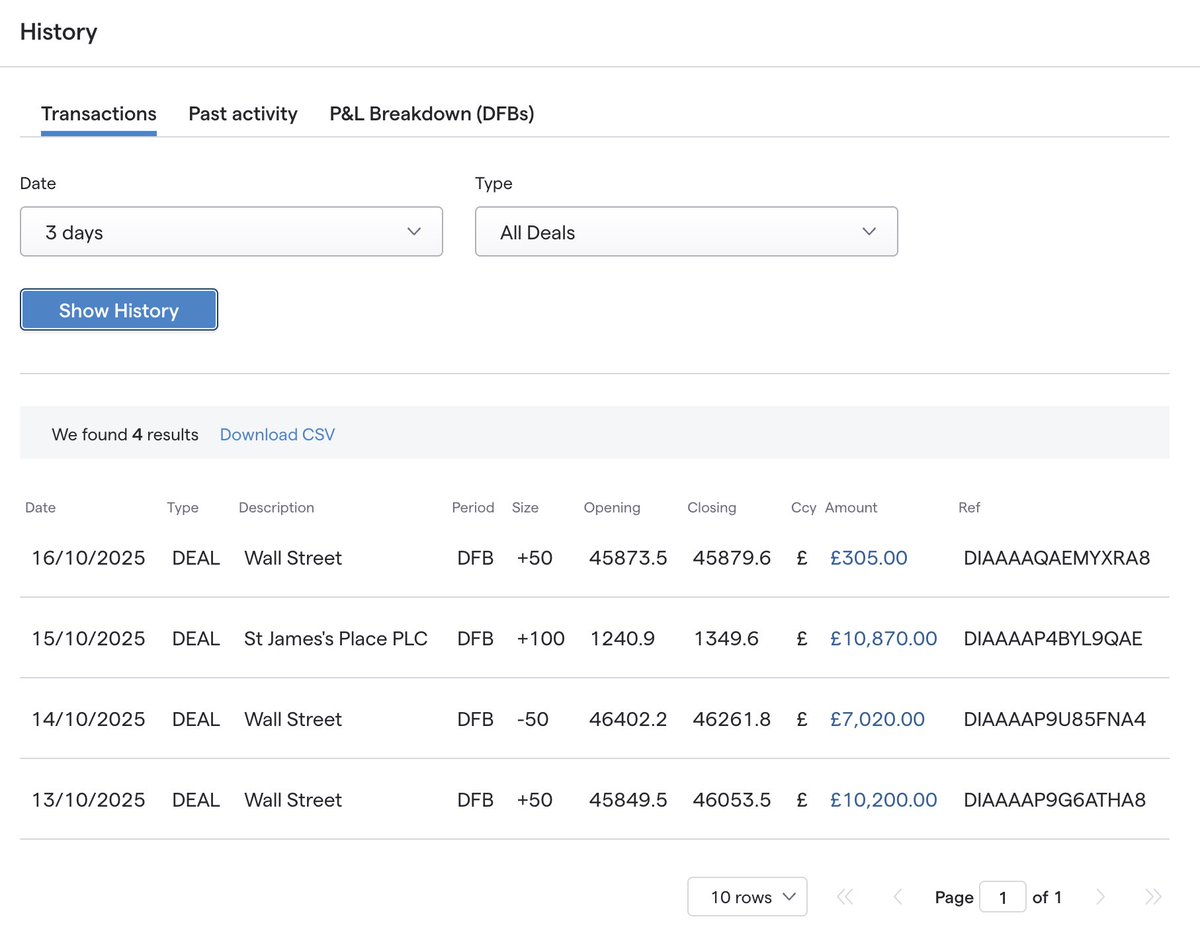Viewport: 1200px width, 927px height.
Task: Click the £10,200.00 Wall Street amount
Action: pyautogui.click(x=883, y=799)
